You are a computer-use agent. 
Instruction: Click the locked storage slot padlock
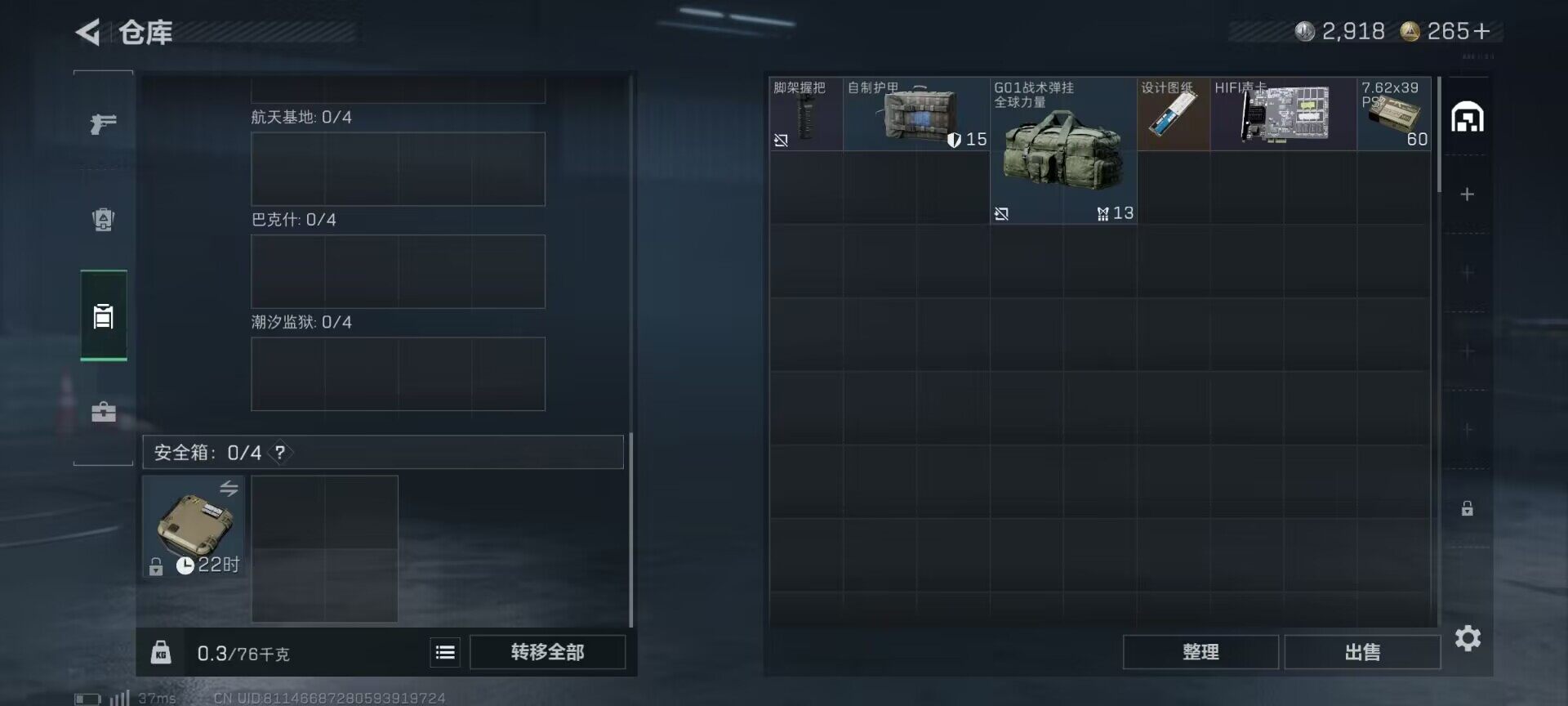point(1468,508)
